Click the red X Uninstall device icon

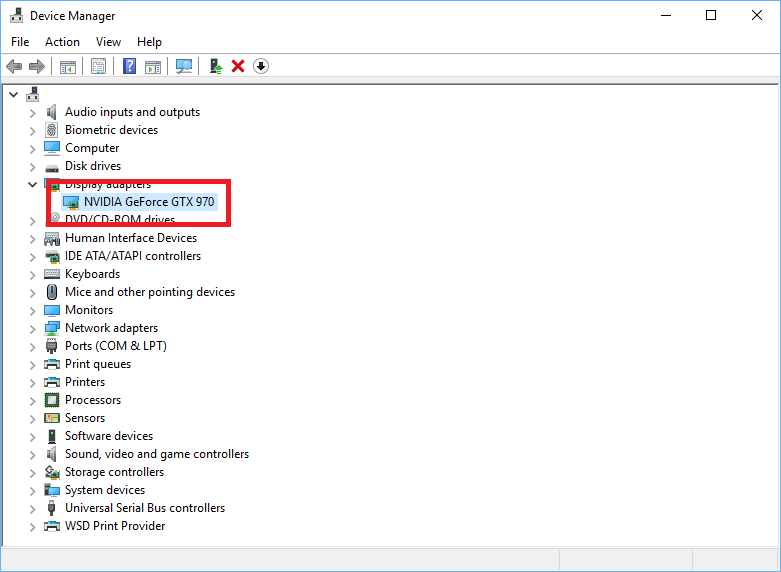238,66
